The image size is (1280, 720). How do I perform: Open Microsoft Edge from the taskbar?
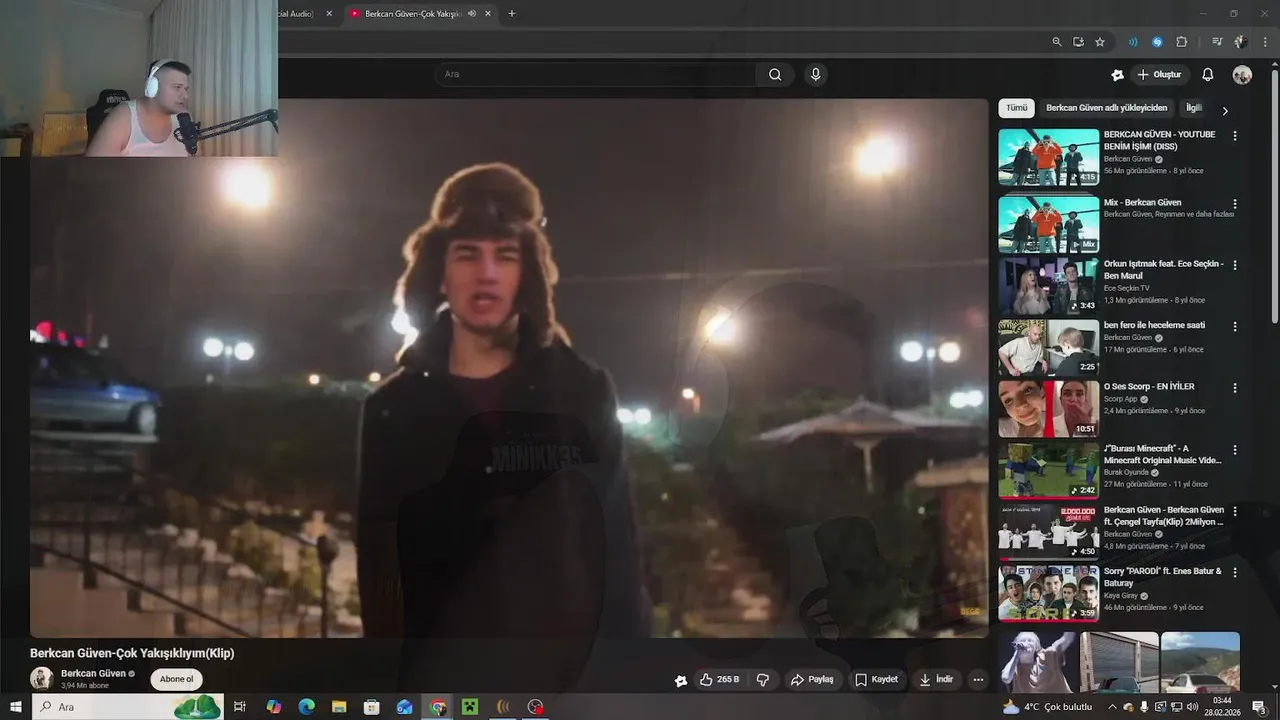307,707
